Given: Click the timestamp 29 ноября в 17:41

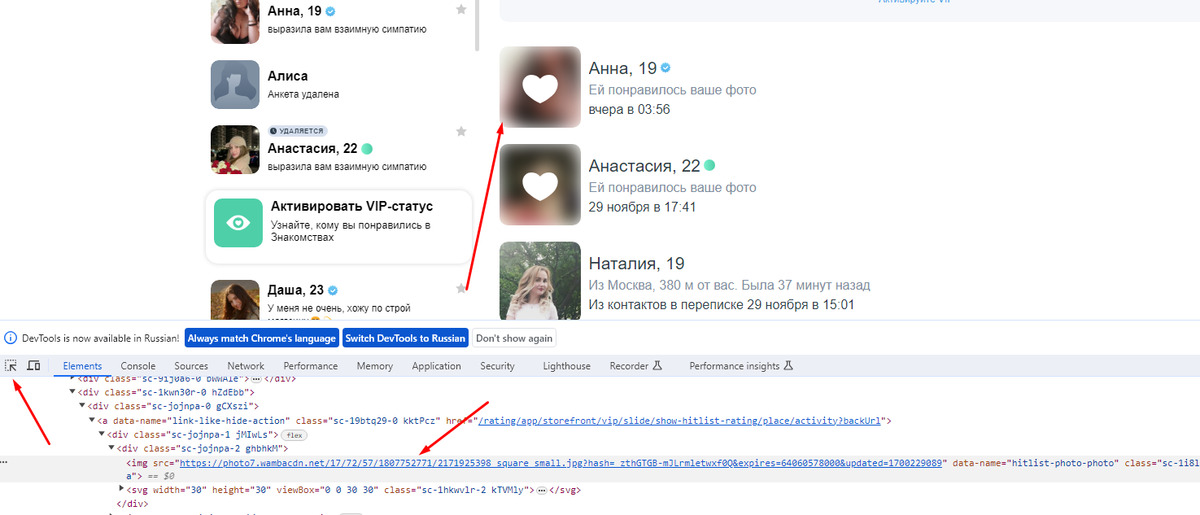Looking at the screenshot, I should (642, 207).
